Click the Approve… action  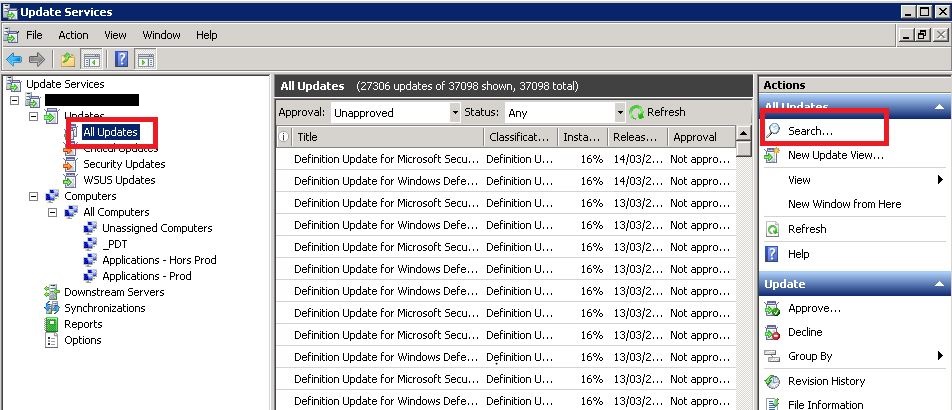(x=814, y=309)
